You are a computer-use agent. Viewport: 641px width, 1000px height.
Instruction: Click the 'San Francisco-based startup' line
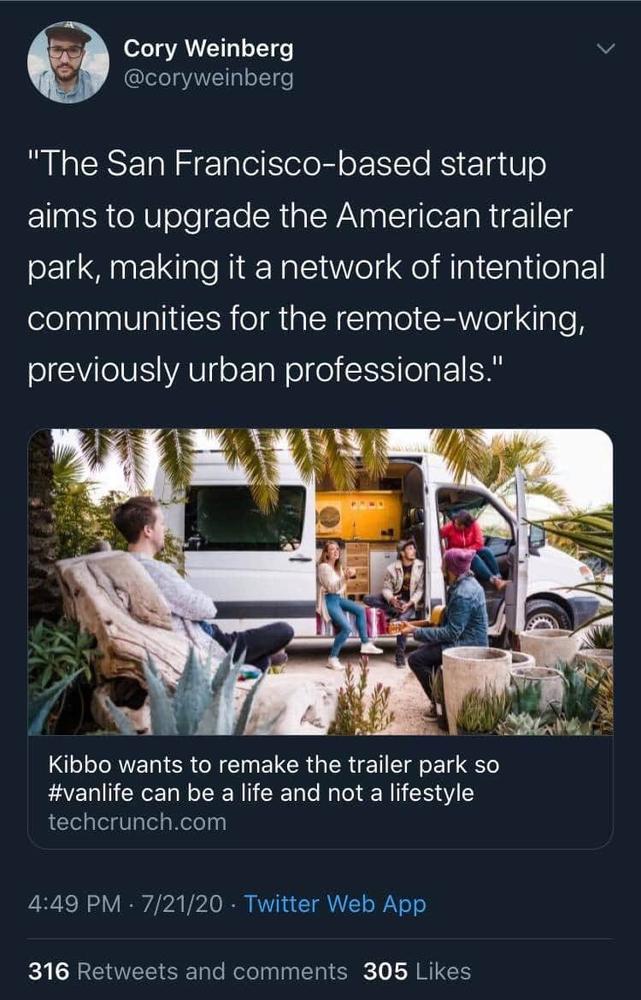pos(287,164)
